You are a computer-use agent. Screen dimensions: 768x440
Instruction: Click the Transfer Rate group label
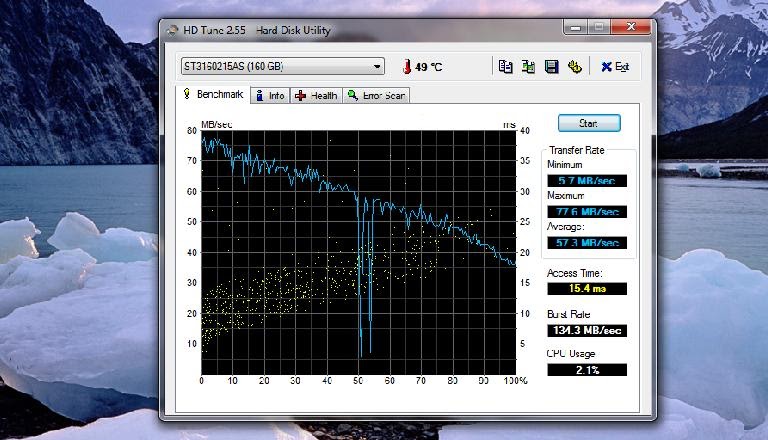coord(576,150)
